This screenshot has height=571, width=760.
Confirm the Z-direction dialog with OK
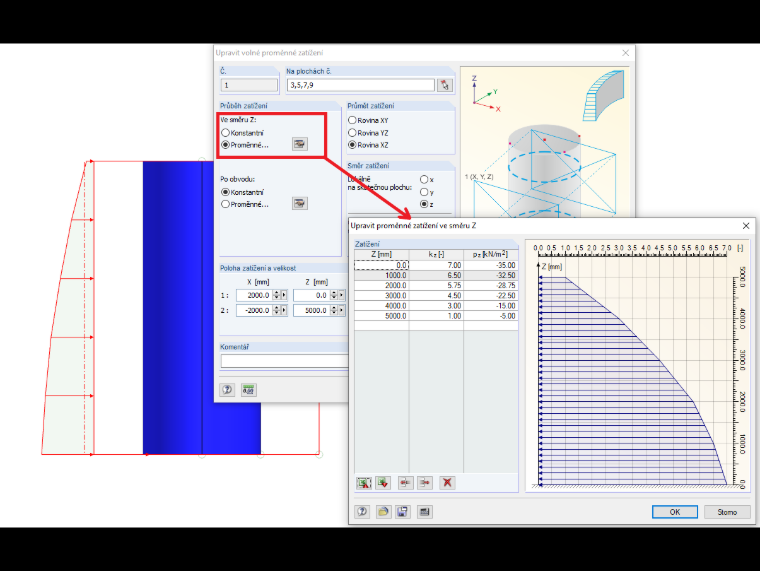pyautogui.click(x=675, y=512)
